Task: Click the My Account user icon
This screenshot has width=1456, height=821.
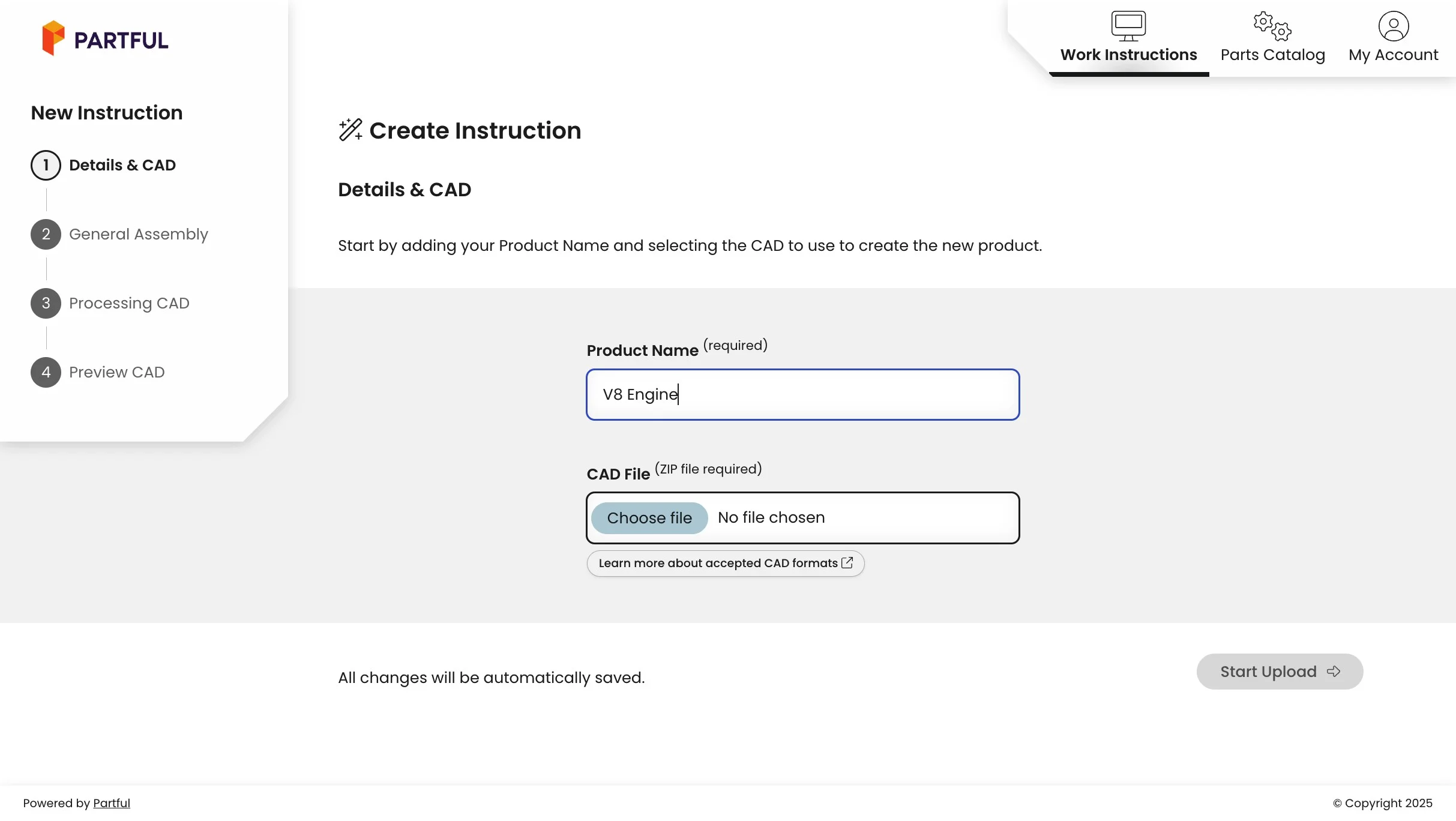Action: point(1393,26)
